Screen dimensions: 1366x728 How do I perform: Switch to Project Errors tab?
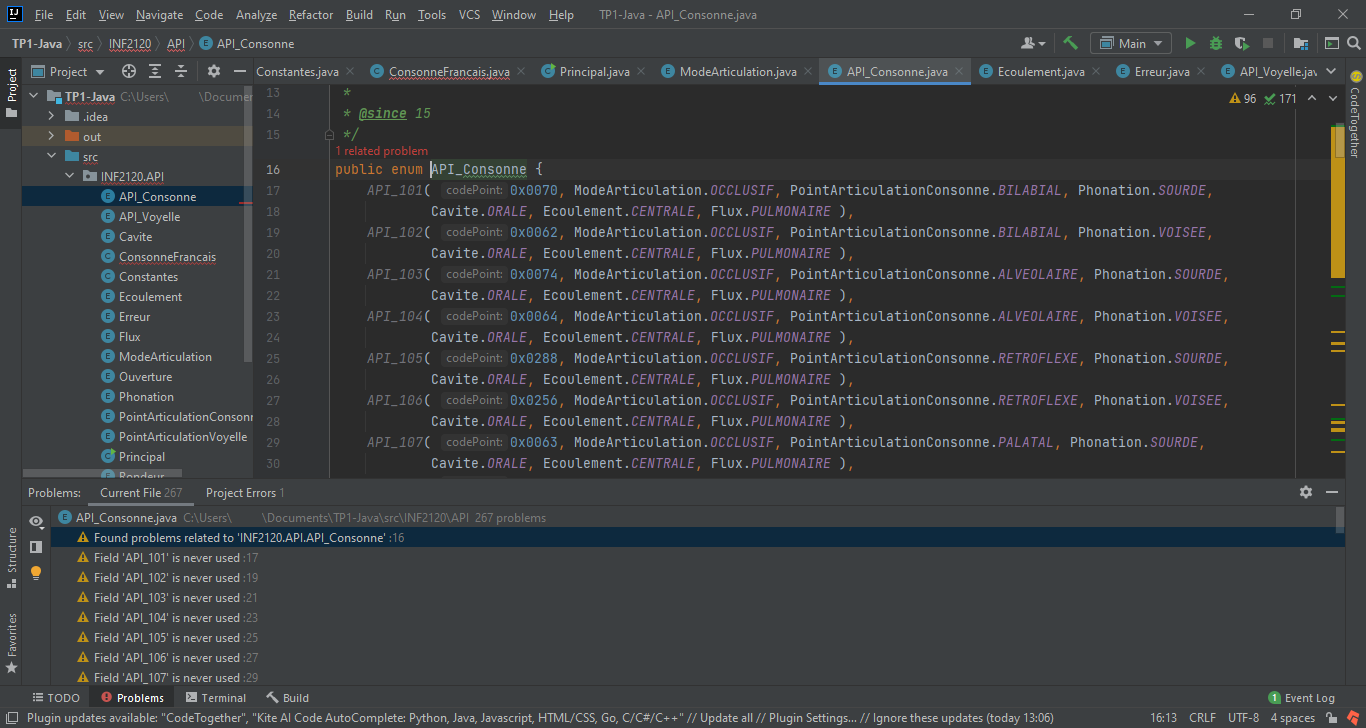coord(245,492)
